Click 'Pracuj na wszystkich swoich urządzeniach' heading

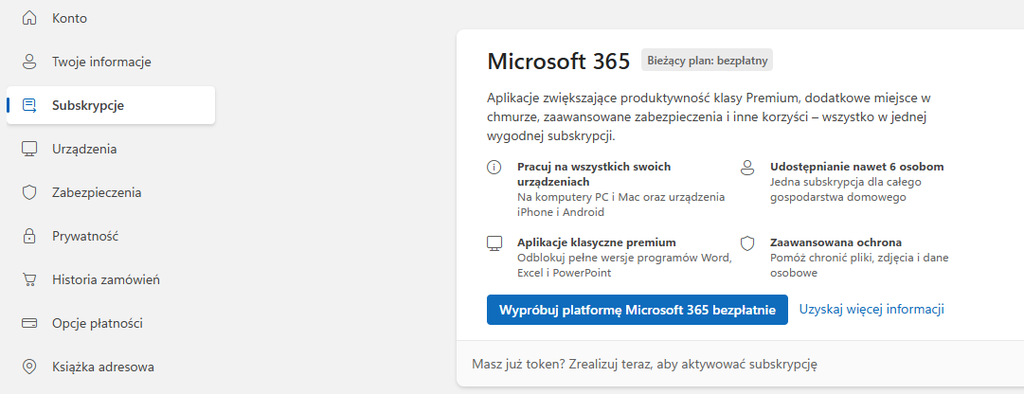(594, 174)
